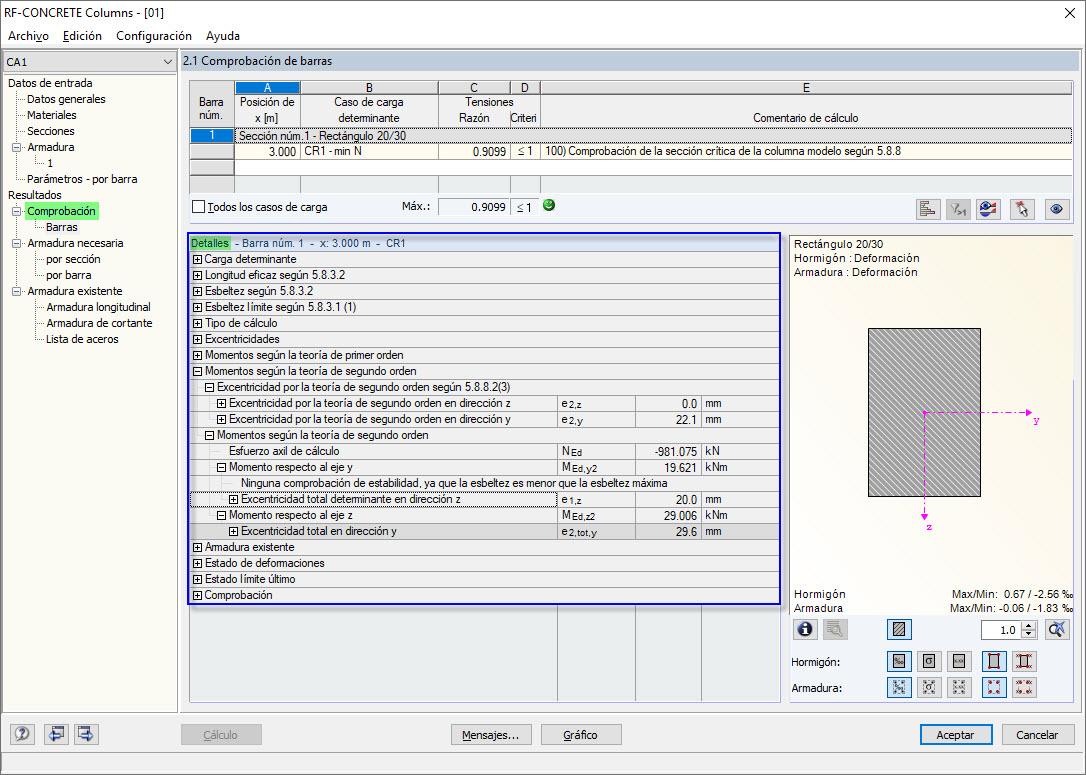Click the blue eye view mode icon
This screenshot has height=775, width=1086.
pyautogui.click(x=1056, y=208)
